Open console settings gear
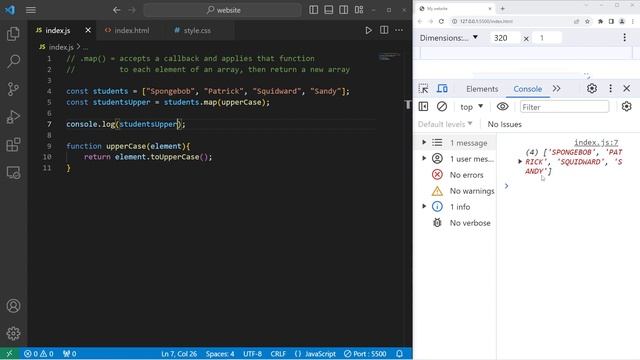Screen dimensions: 640x360 point(626,107)
